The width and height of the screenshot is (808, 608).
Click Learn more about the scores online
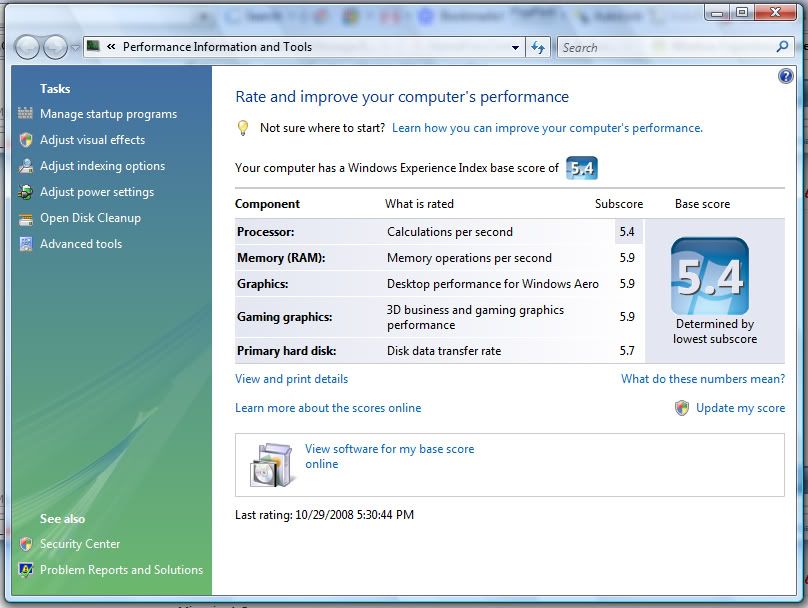click(328, 408)
